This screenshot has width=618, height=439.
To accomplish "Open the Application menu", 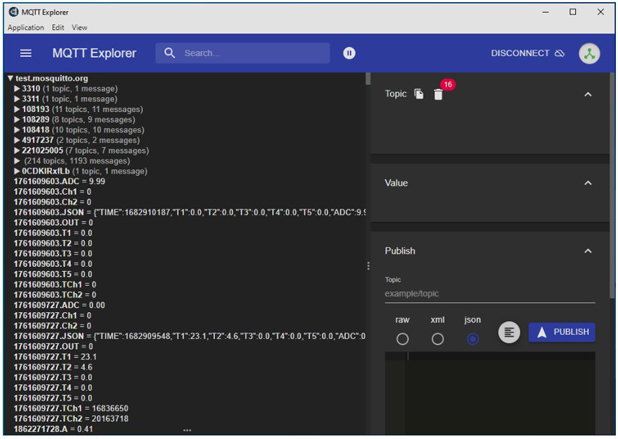I will point(26,28).
